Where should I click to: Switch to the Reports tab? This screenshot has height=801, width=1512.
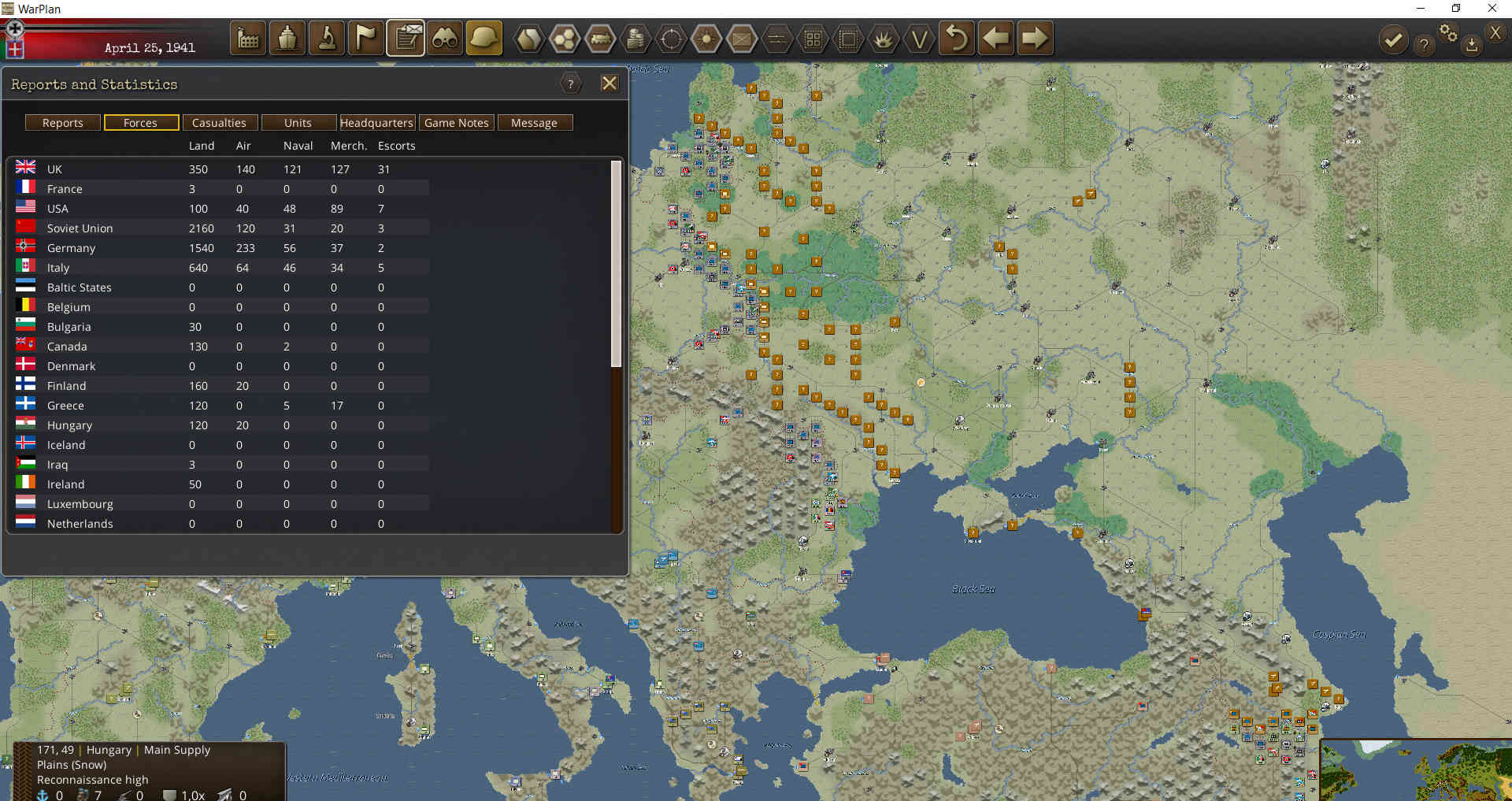tap(63, 123)
